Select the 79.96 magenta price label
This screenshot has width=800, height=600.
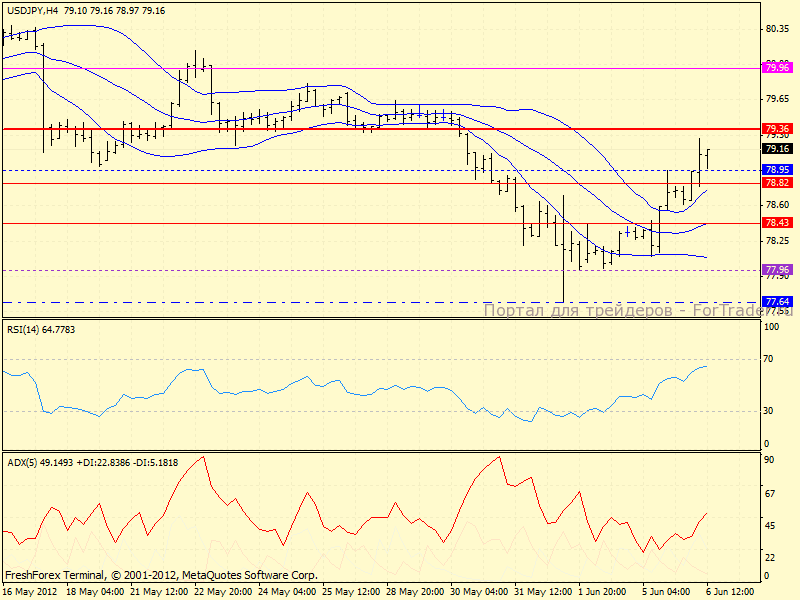pos(777,67)
